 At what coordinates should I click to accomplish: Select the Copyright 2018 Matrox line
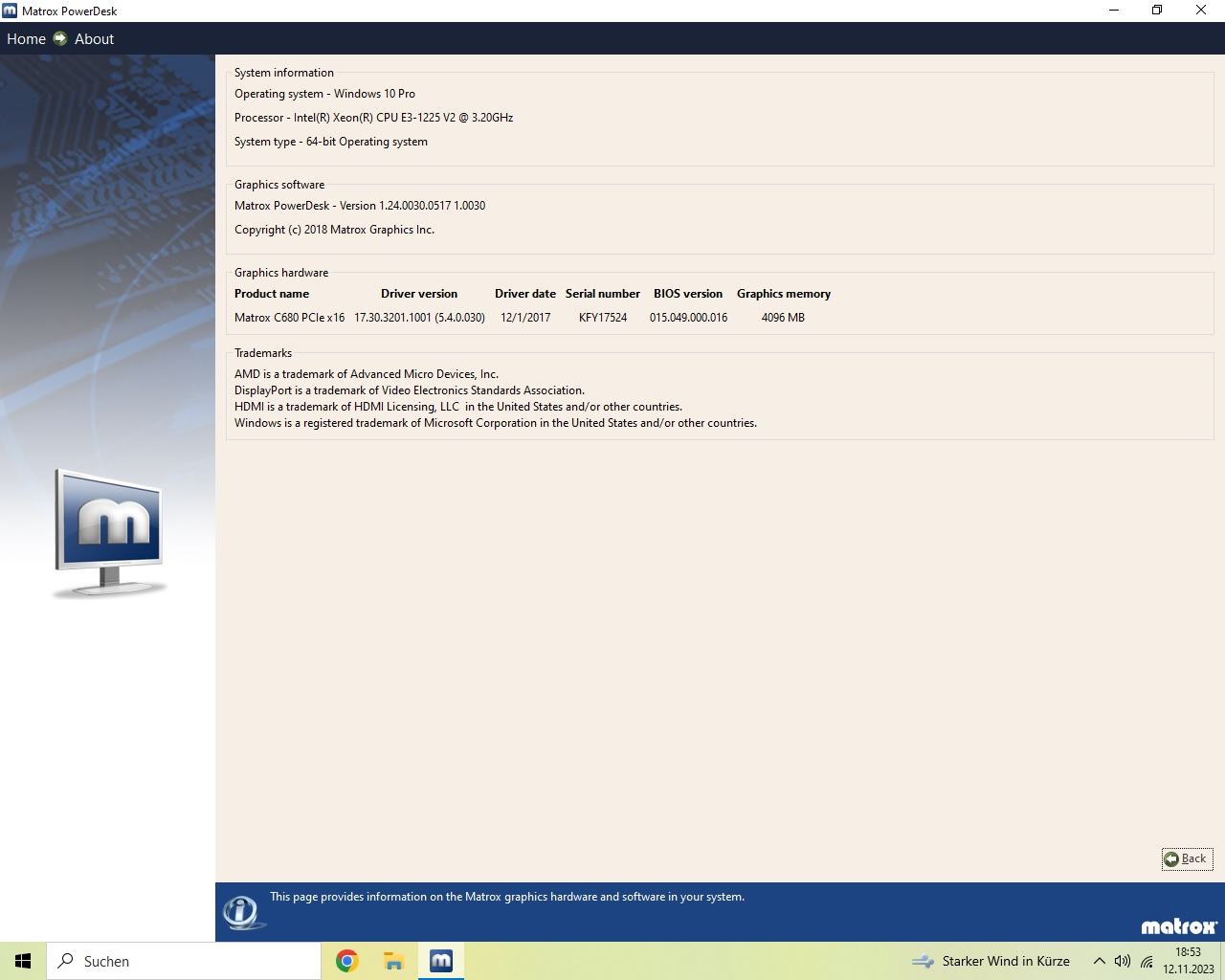pos(334,230)
